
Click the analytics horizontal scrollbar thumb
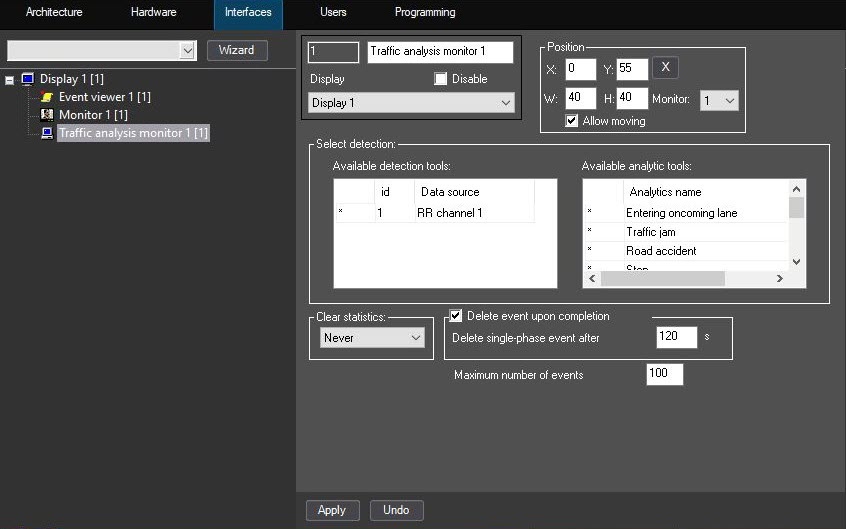663,279
